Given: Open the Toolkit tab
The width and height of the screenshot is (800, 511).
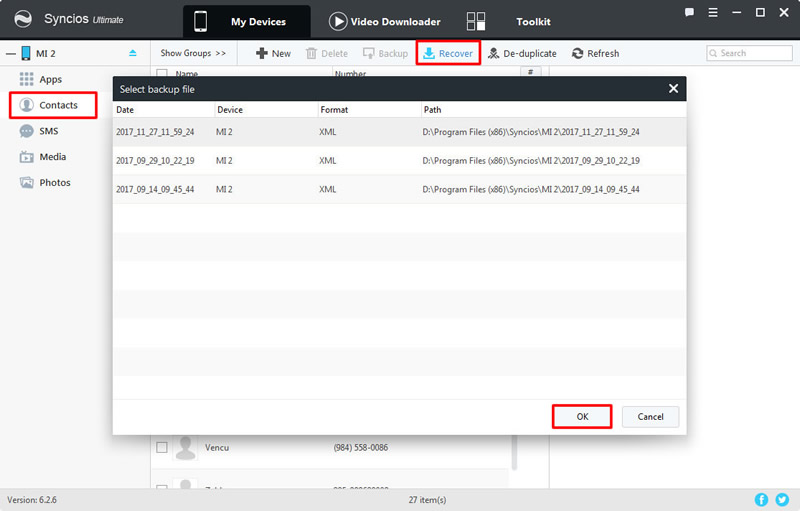Looking at the screenshot, I should [x=509, y=21].
